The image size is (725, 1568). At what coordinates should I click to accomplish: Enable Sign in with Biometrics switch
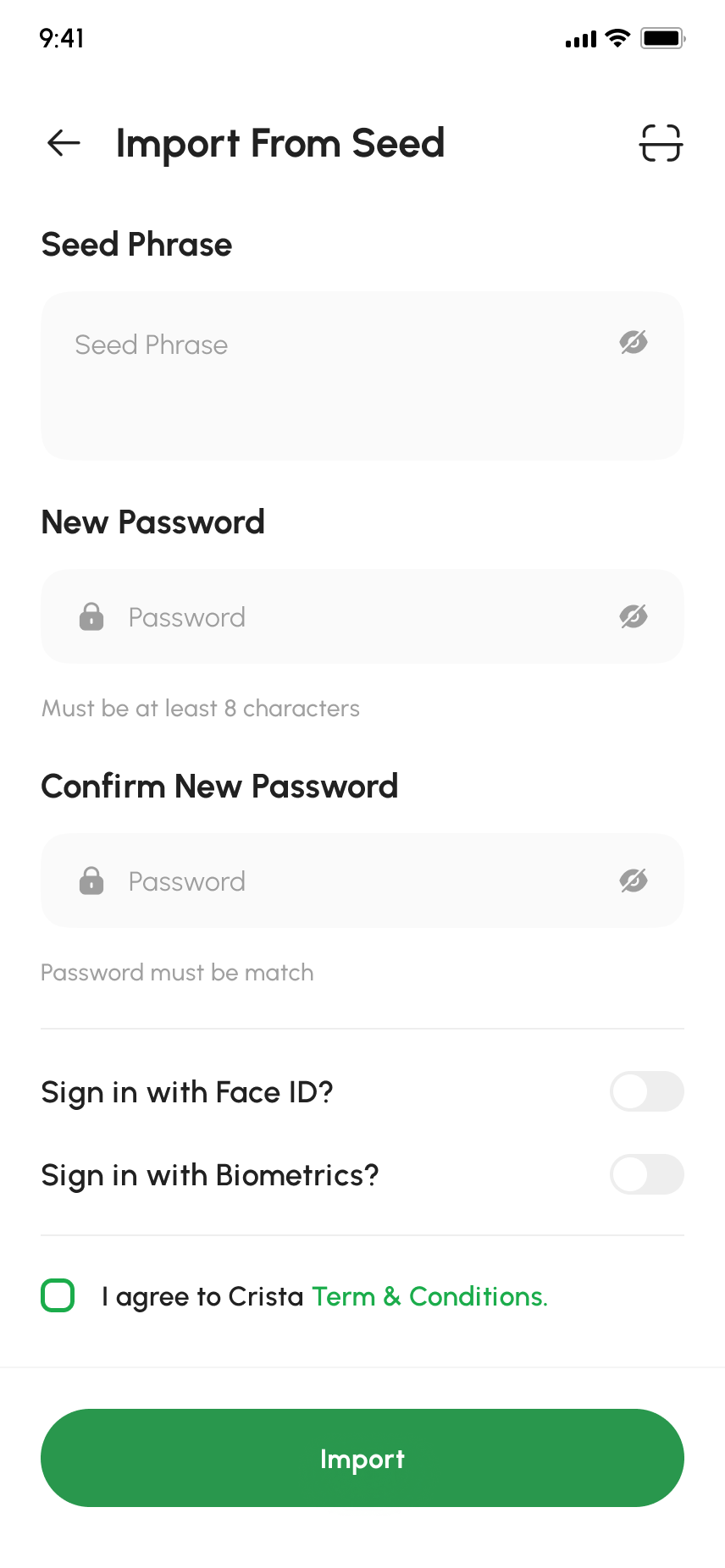pyautogui.click(x=646, y=1174)
